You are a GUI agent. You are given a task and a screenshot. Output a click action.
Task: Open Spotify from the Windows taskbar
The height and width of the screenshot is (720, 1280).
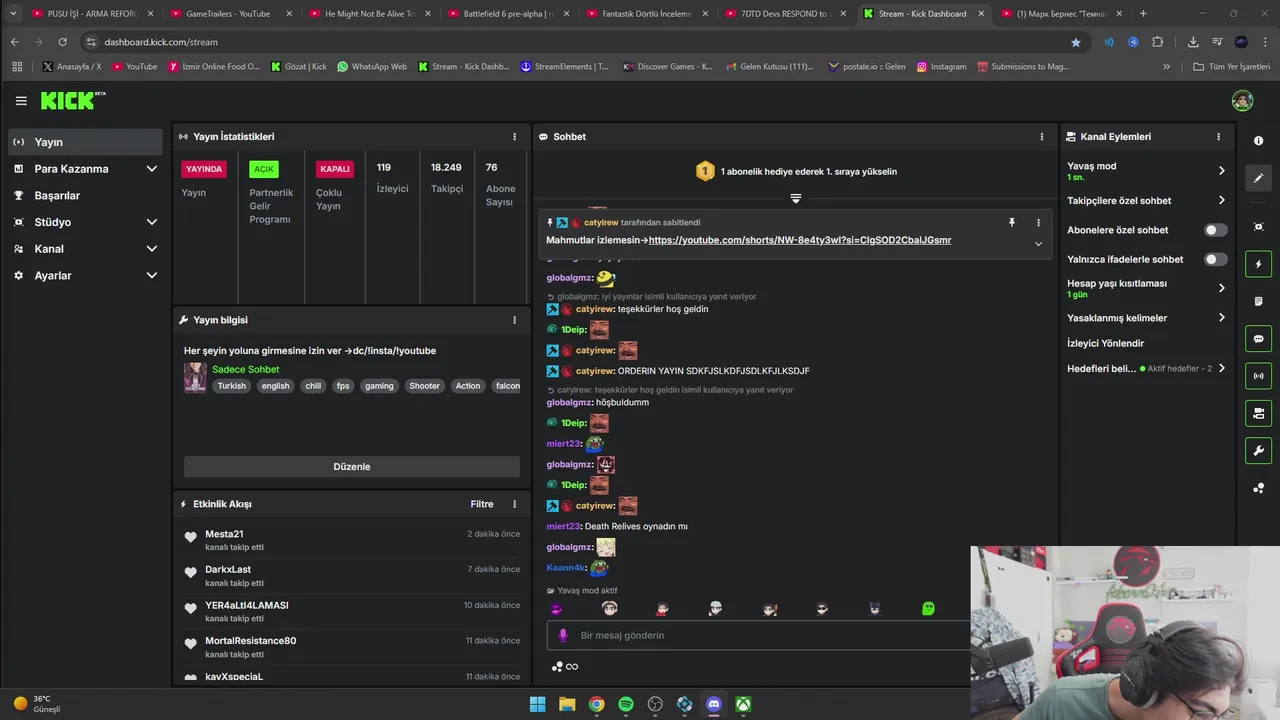pyautogui.click(x=626, y=704)
